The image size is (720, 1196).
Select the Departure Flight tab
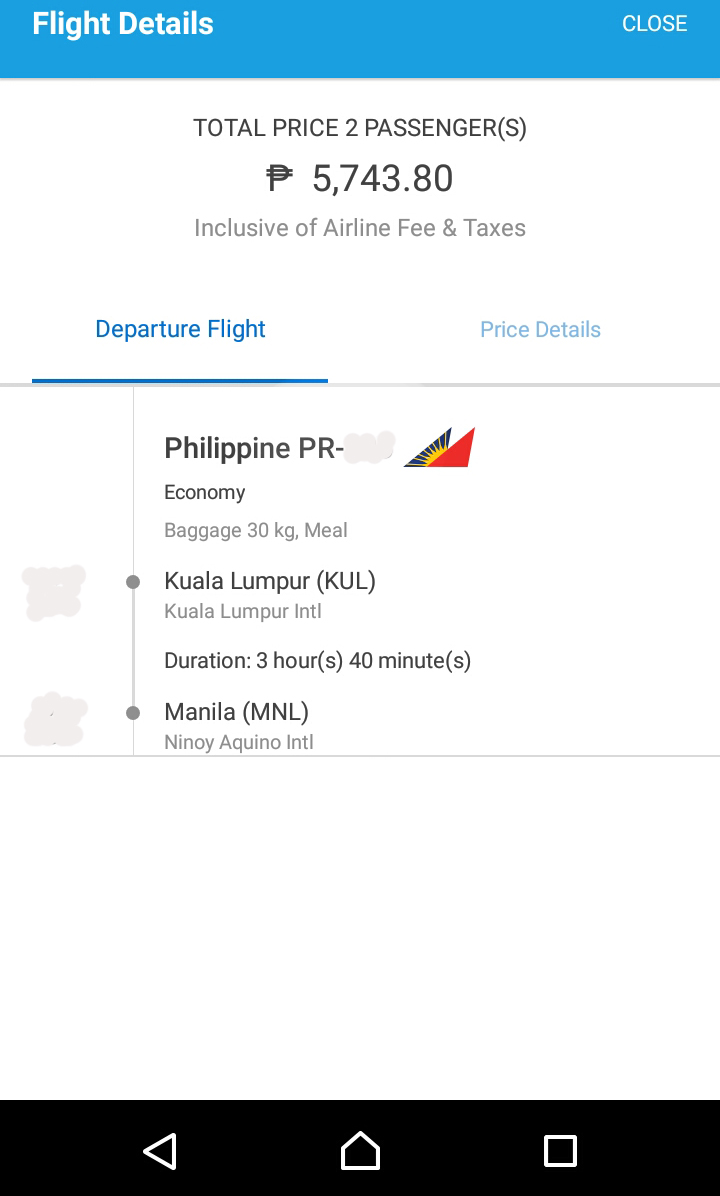coord(180,330)
